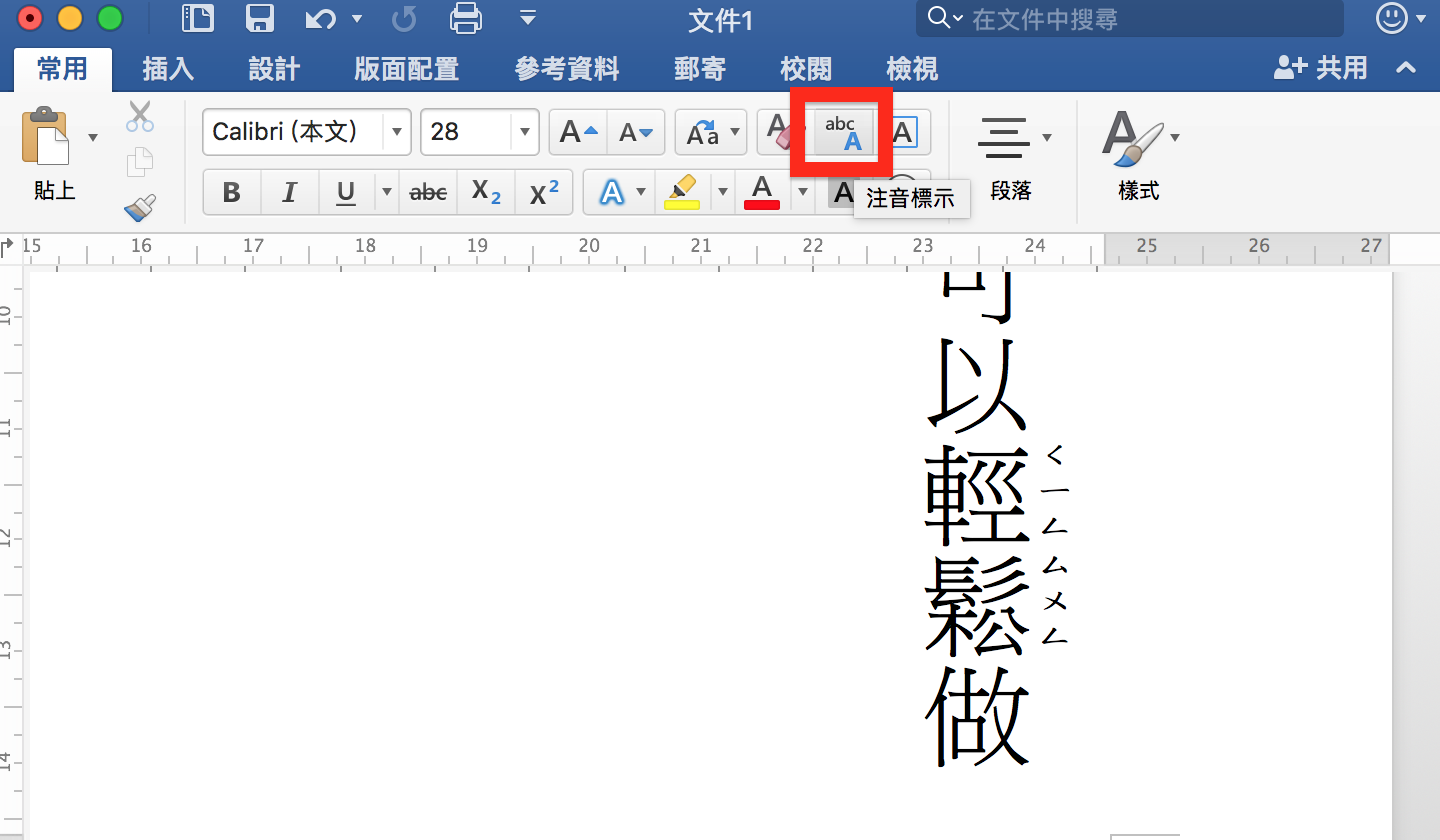Click the Format Painter brush icon
Viewport: 1440px width, 840px height.
[140, 207]
